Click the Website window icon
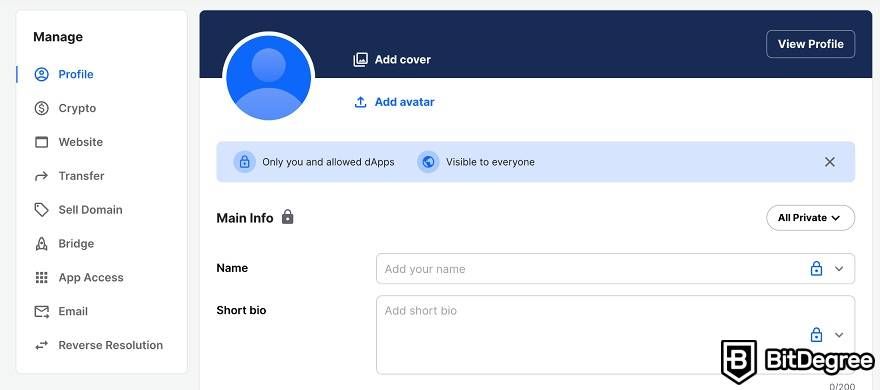The height and width of the screenshot is (390, 880). point(42,142)
